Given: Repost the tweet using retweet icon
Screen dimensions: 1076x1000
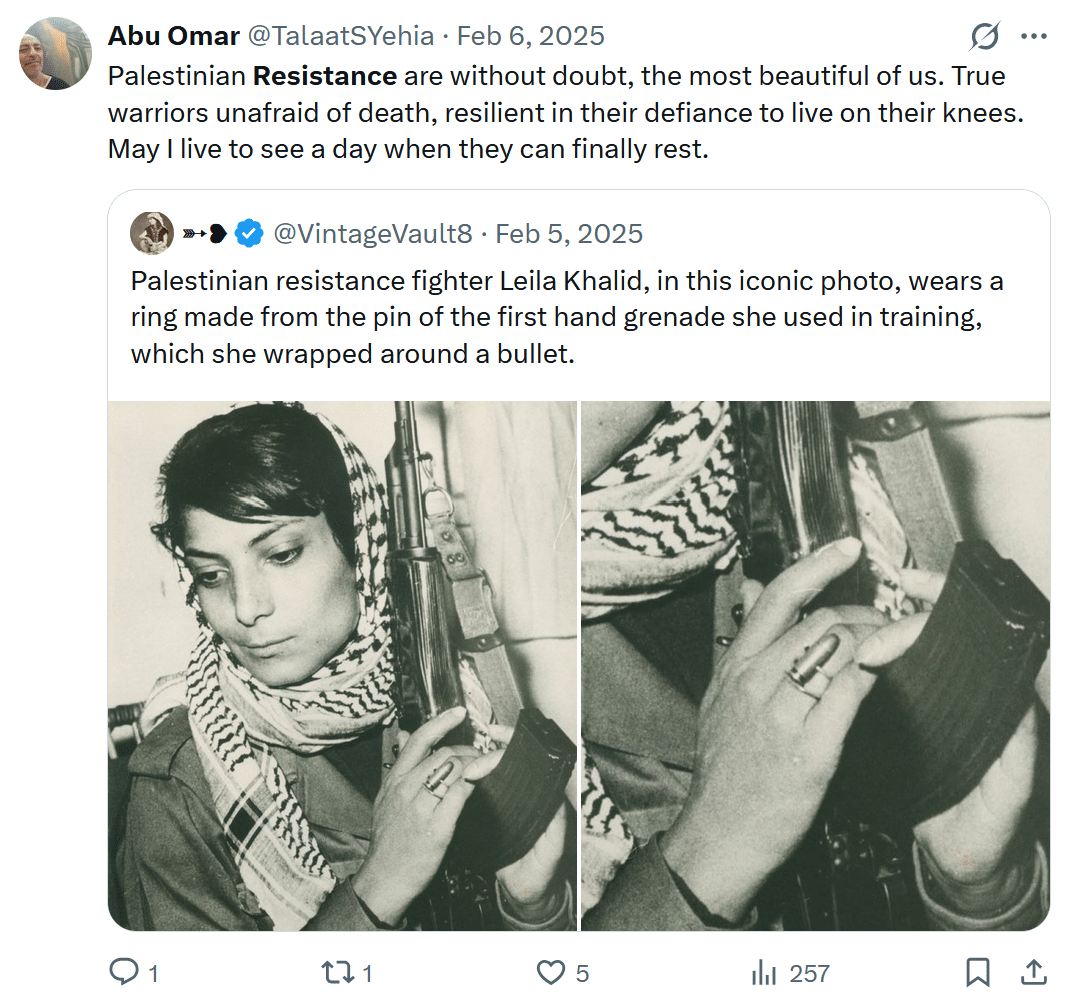Looking at the screenshot, I should pos(337,972).
